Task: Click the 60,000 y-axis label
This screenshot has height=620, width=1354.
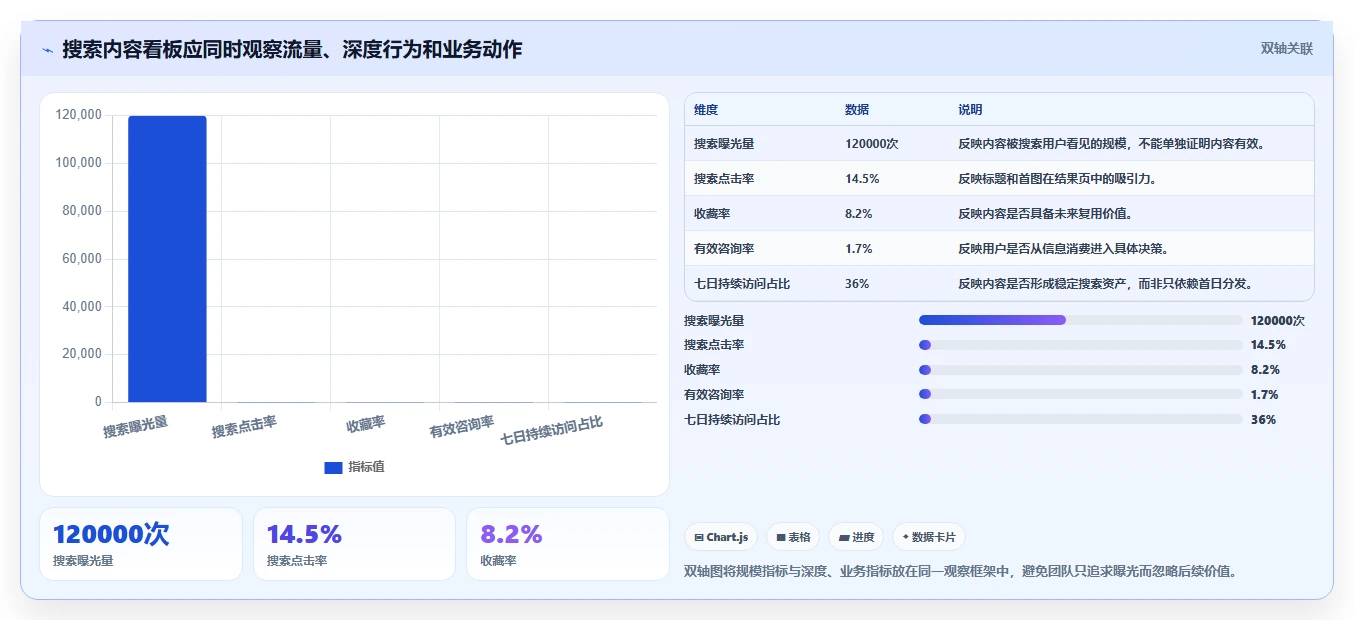Action: coord(82,258)
